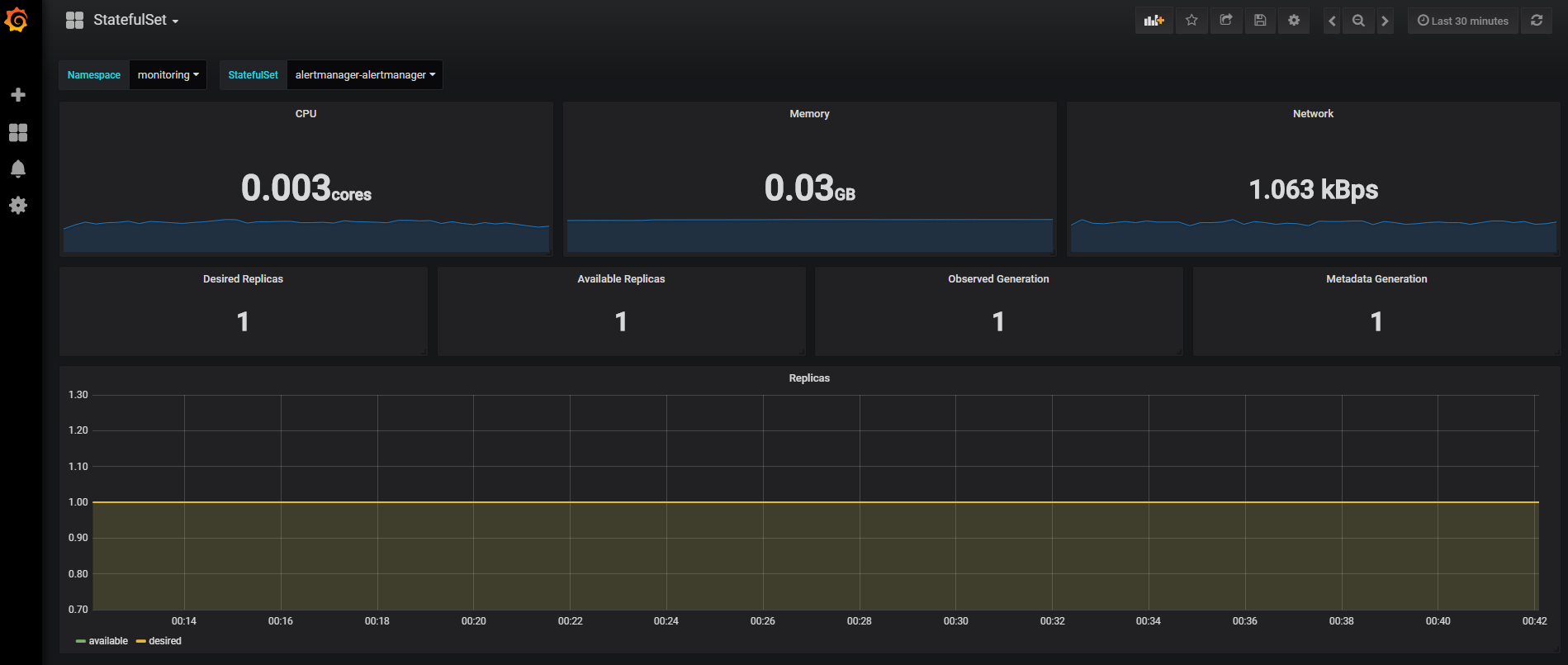Click the dashboard grid icon beside StatefulSet title
The image size is (1568, 665).
[74, 21]
